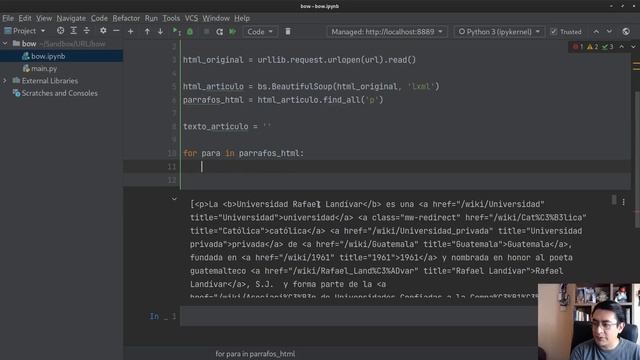Open the Code menu
640x360 pixels.
[99, 18]
